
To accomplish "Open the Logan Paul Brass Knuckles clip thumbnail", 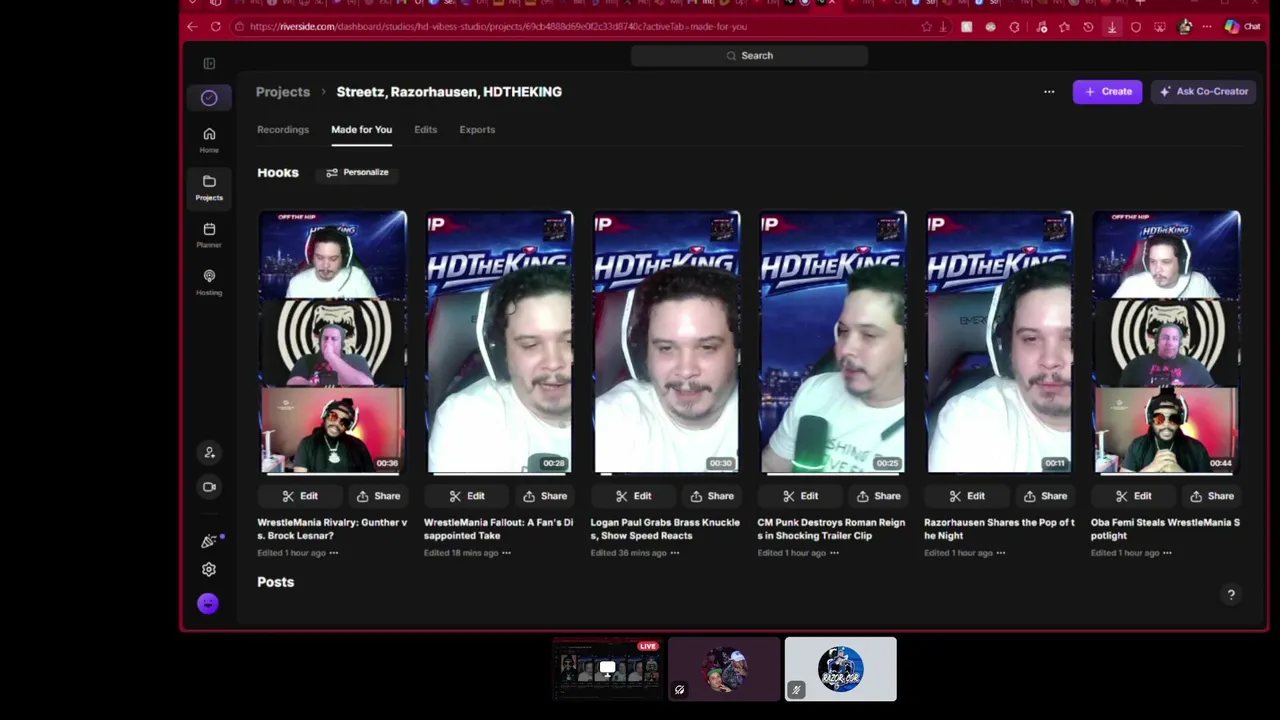I will click(667, 341).
